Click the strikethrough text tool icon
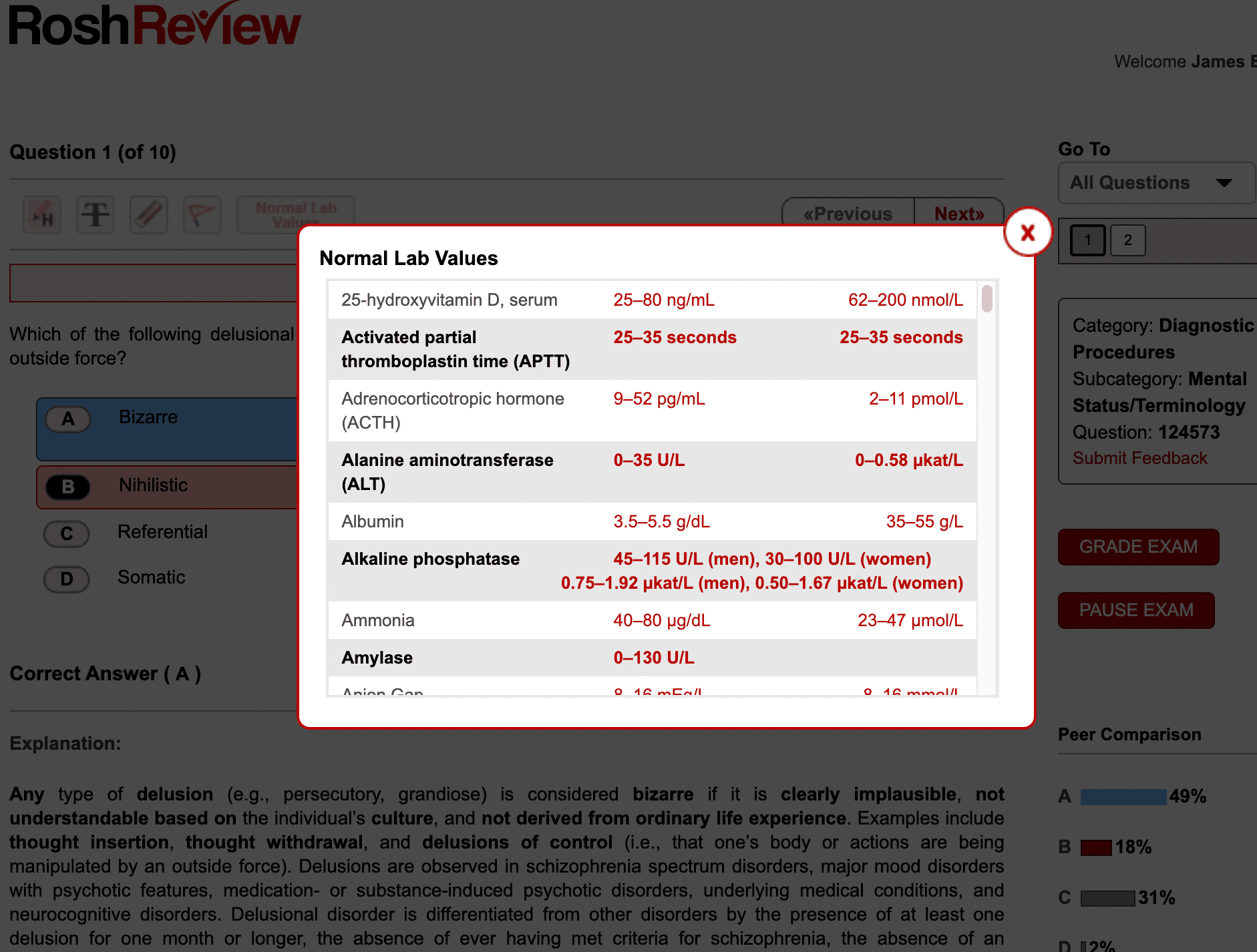1257x952 pixels. [96, 215]
